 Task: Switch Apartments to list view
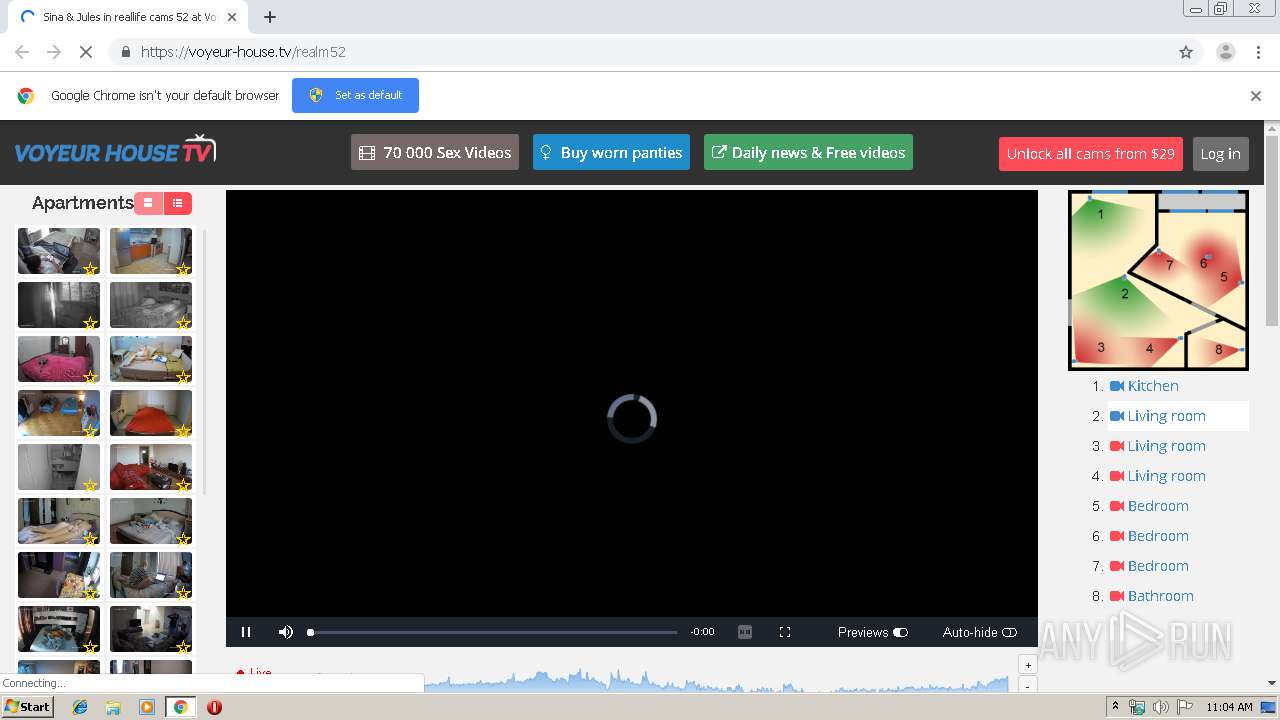(x=177, y=203)
